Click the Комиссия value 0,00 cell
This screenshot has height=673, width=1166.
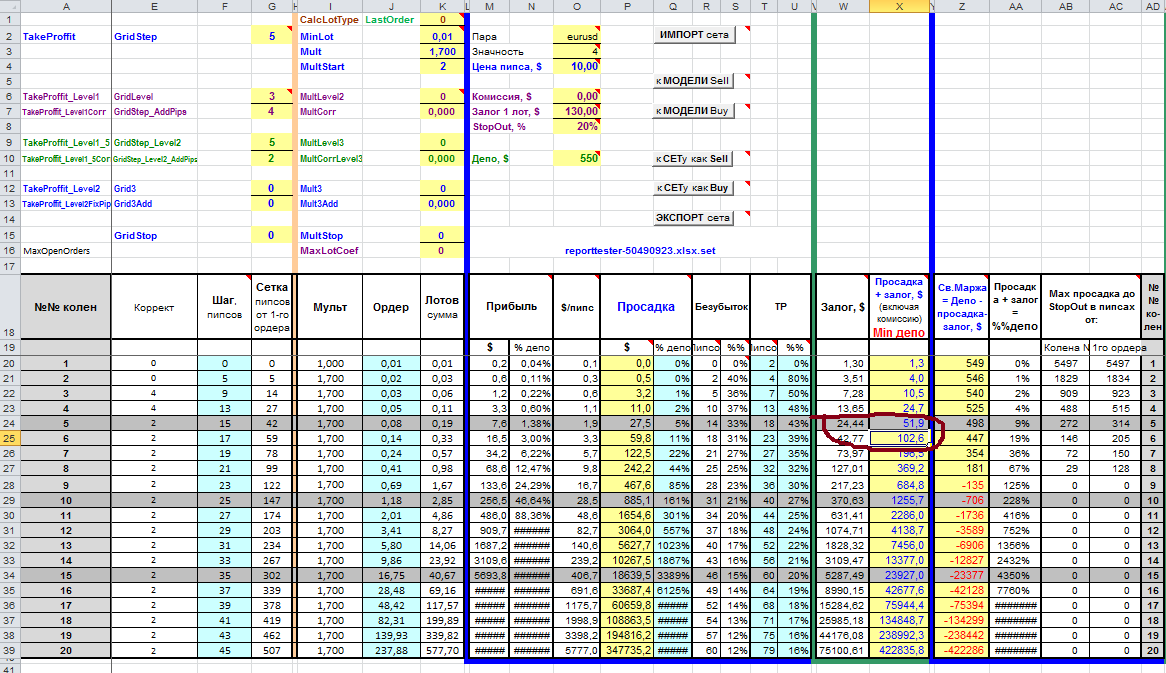[576, 96]
